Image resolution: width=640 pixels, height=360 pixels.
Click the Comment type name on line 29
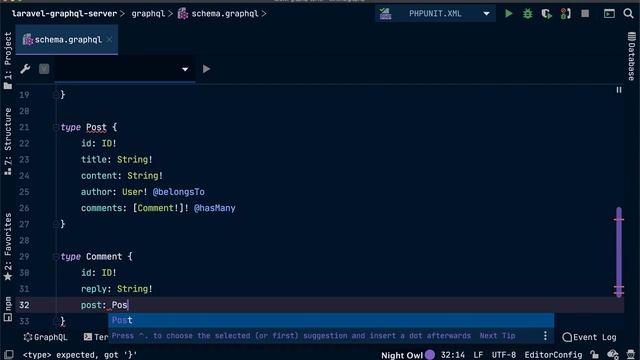click(x=104, y=256)
